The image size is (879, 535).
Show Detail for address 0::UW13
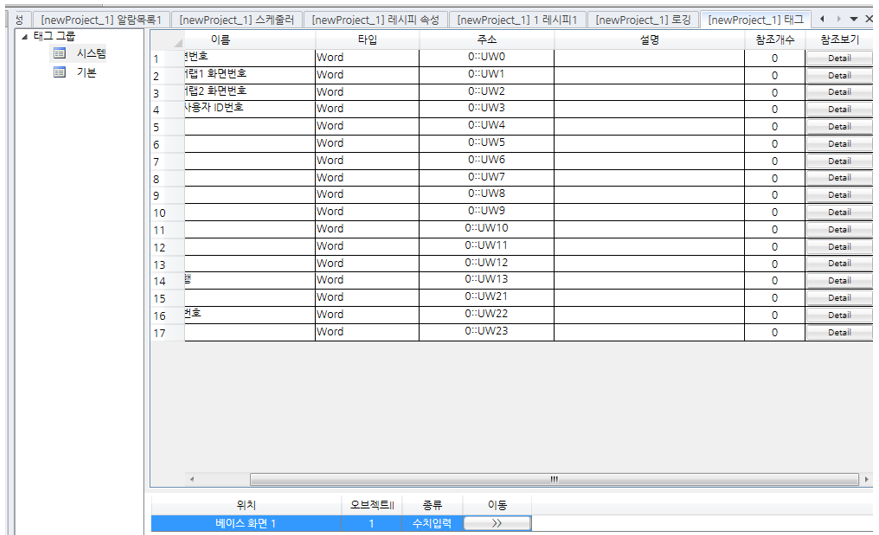pos(839,281)
